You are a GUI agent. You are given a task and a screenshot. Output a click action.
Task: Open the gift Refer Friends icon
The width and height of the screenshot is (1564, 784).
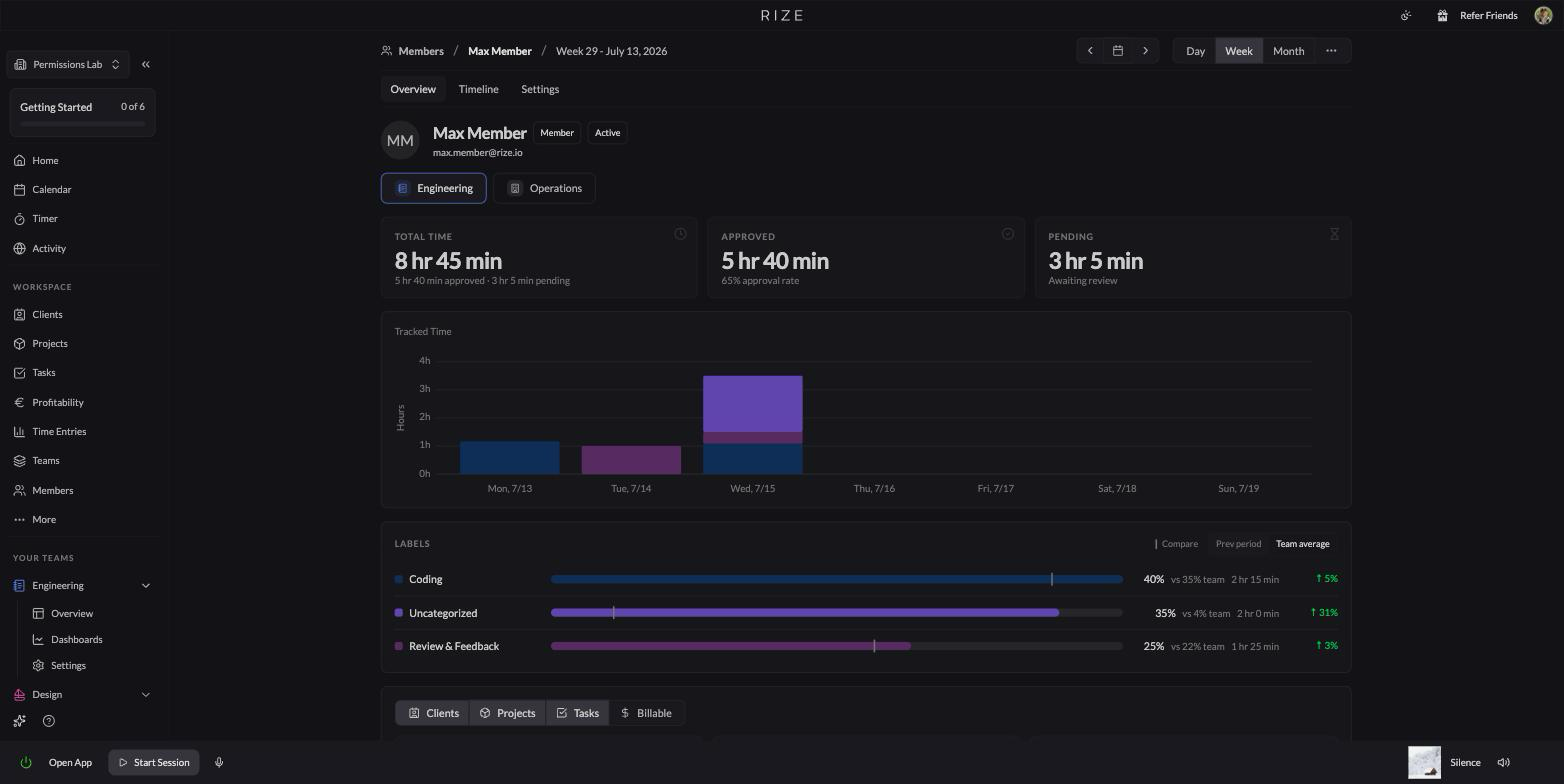tap(1442, 15)
